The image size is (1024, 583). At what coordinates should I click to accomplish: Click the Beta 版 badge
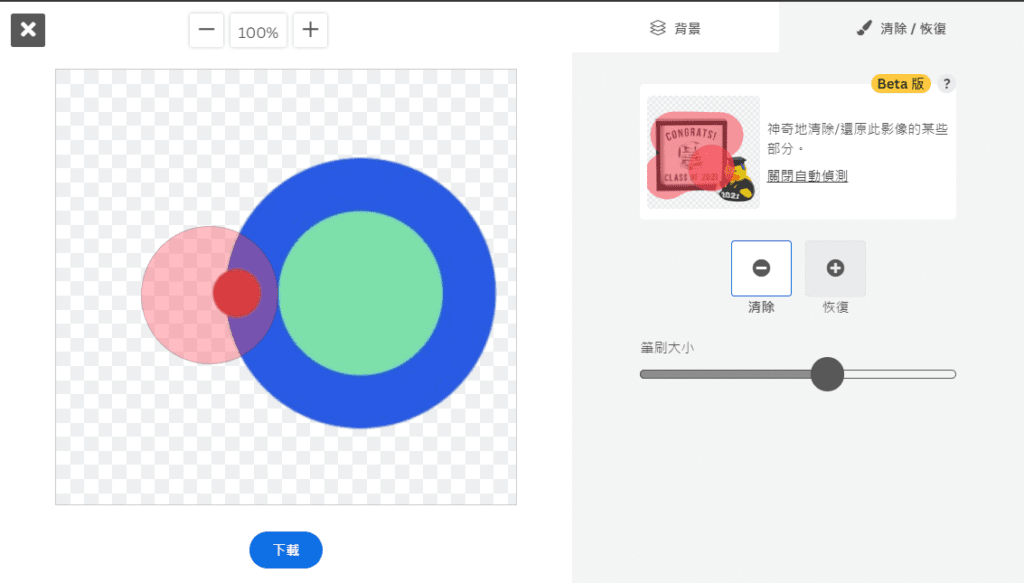(x=901, y=84)
